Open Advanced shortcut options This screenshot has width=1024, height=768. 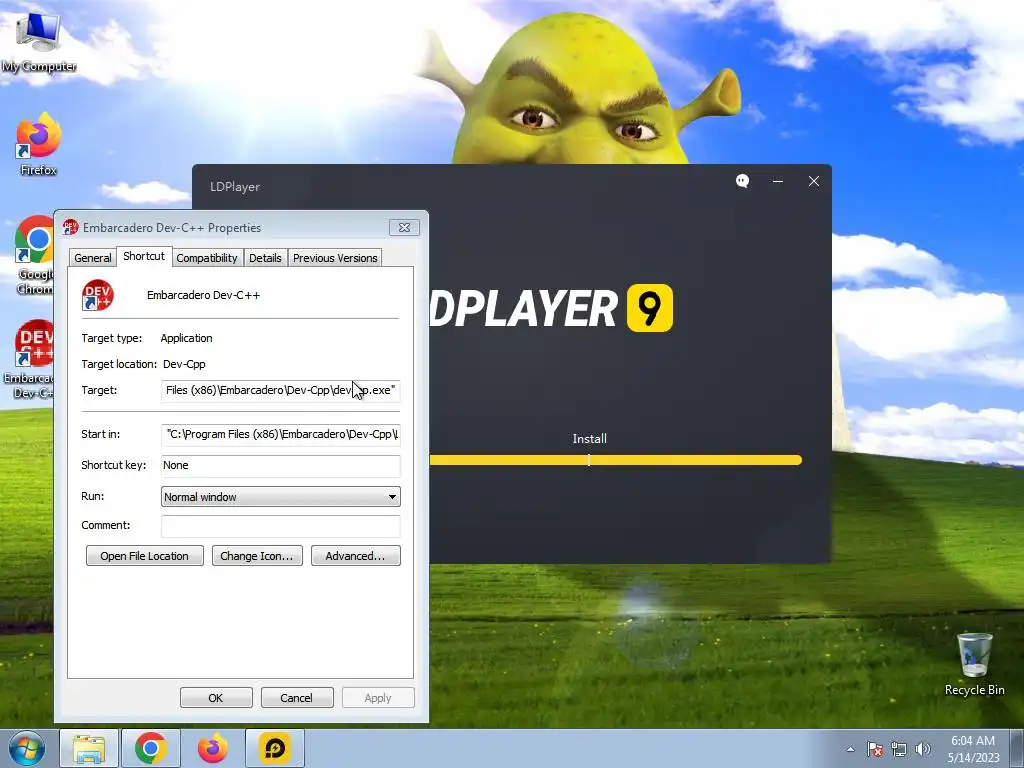pyautogui.click(x=356, y=556)
